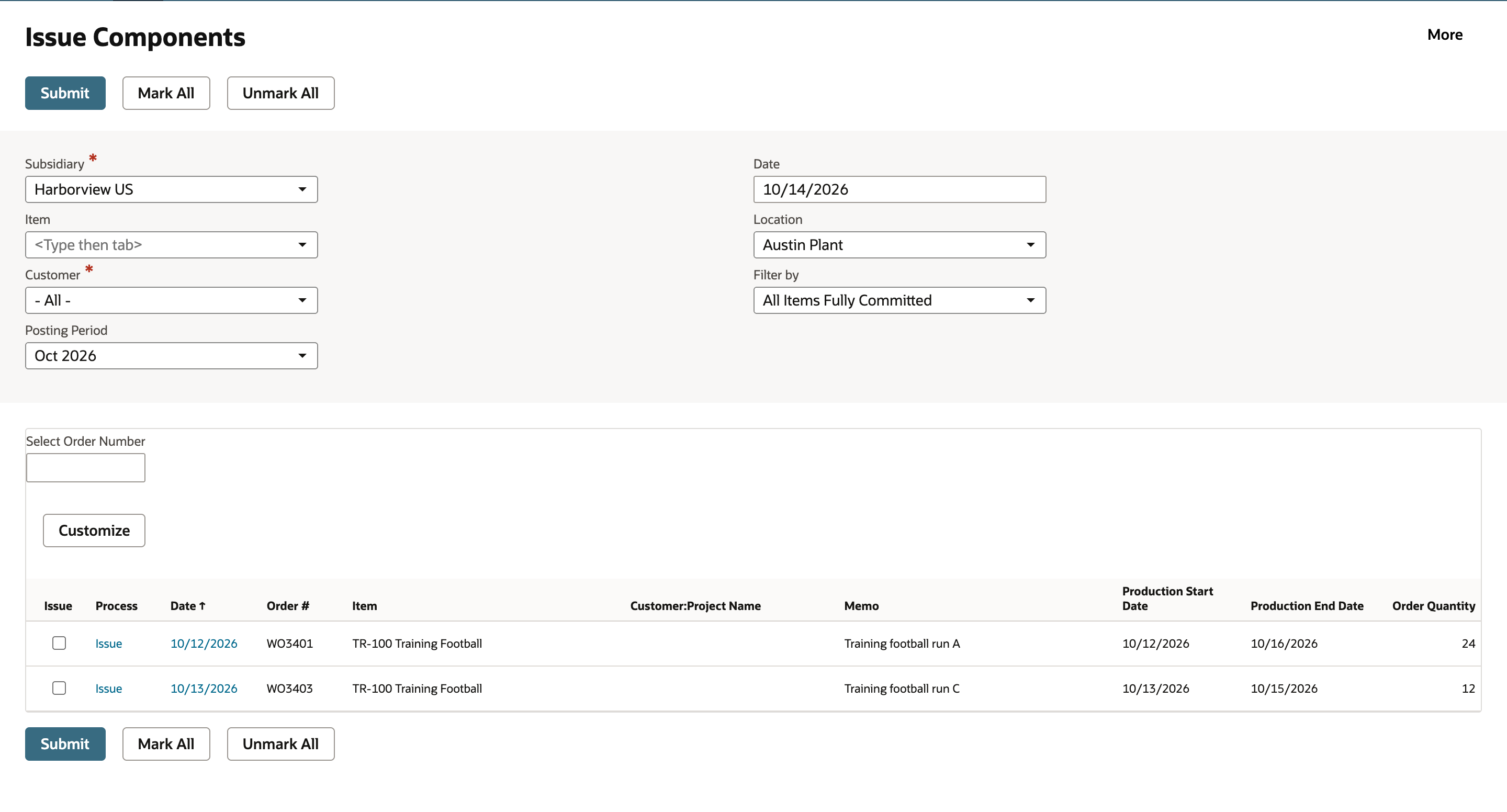Open the 10/13/2026 date link
Screen dimensions: 1507x812
[x=204, y=689]
